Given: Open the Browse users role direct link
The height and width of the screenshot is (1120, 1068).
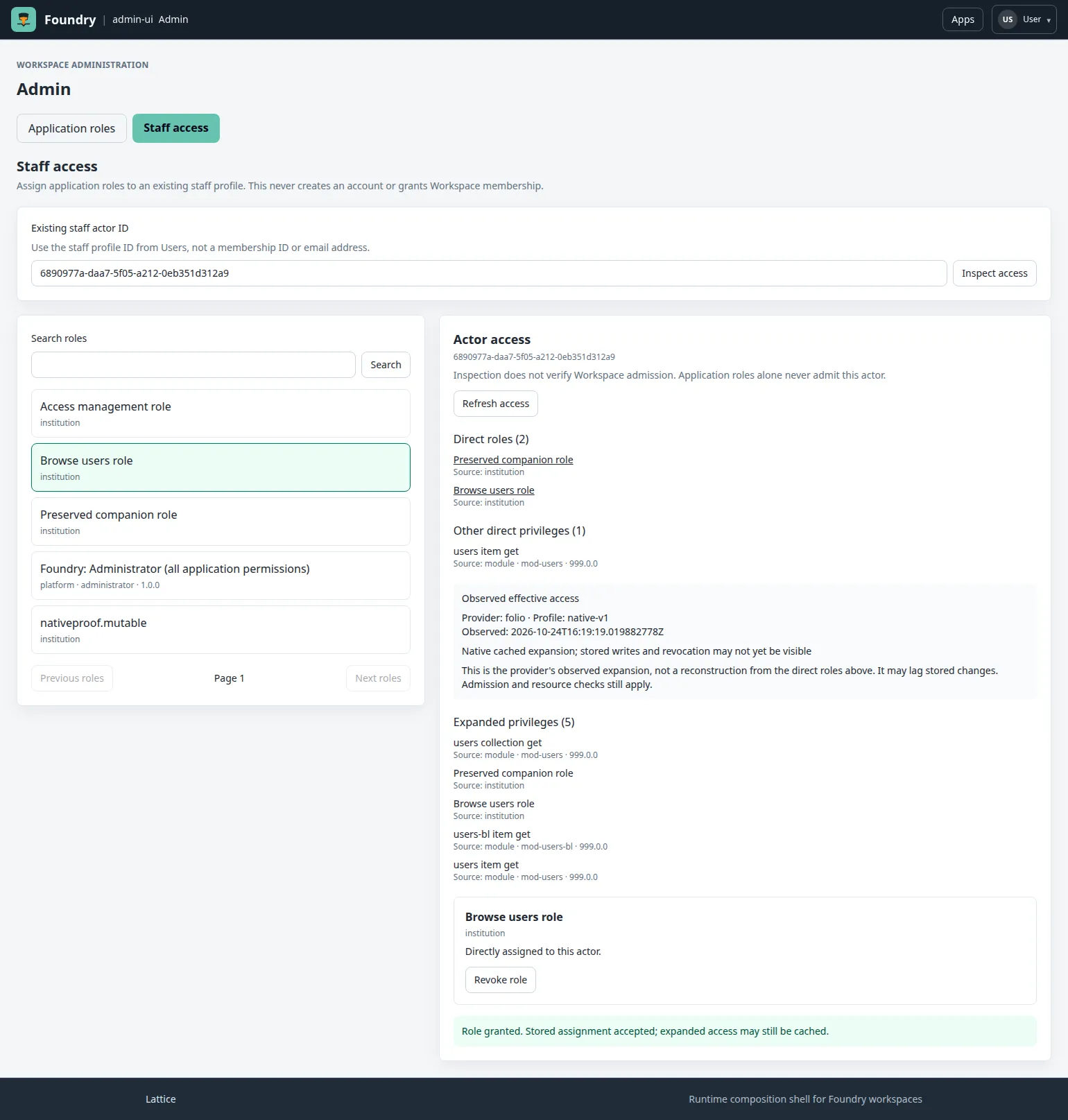Looking at the screenshot, I should click(x=494, y=490).
